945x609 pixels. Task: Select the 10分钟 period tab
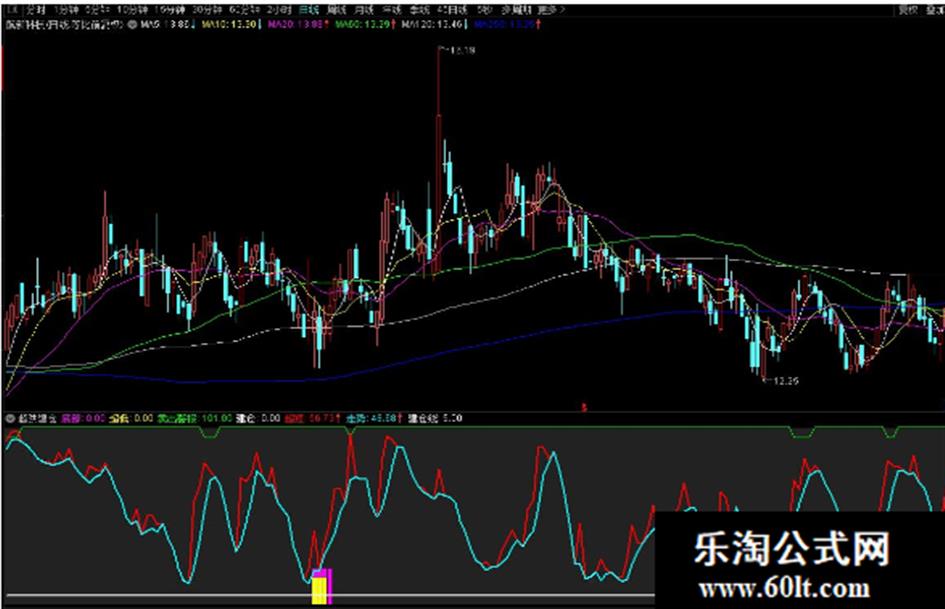tap(131, 10)
